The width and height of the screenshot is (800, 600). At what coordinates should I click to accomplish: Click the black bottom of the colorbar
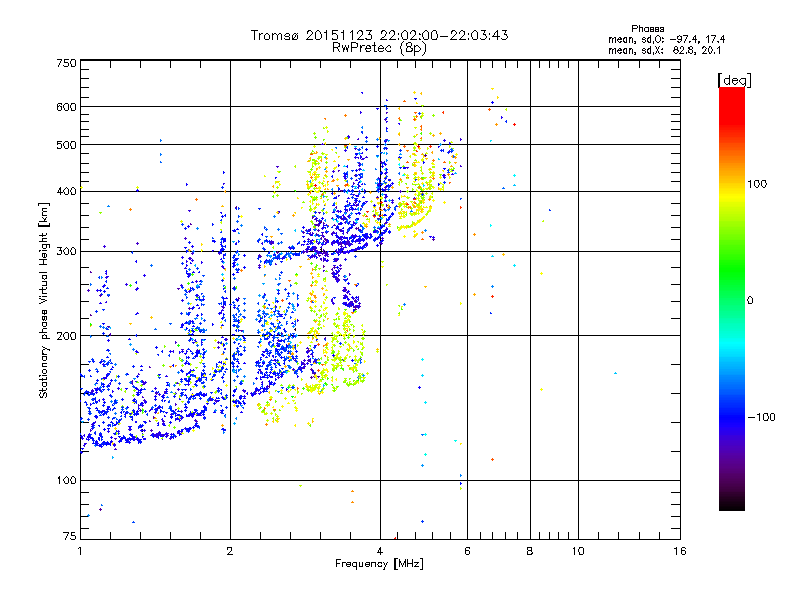pos(732,503)
